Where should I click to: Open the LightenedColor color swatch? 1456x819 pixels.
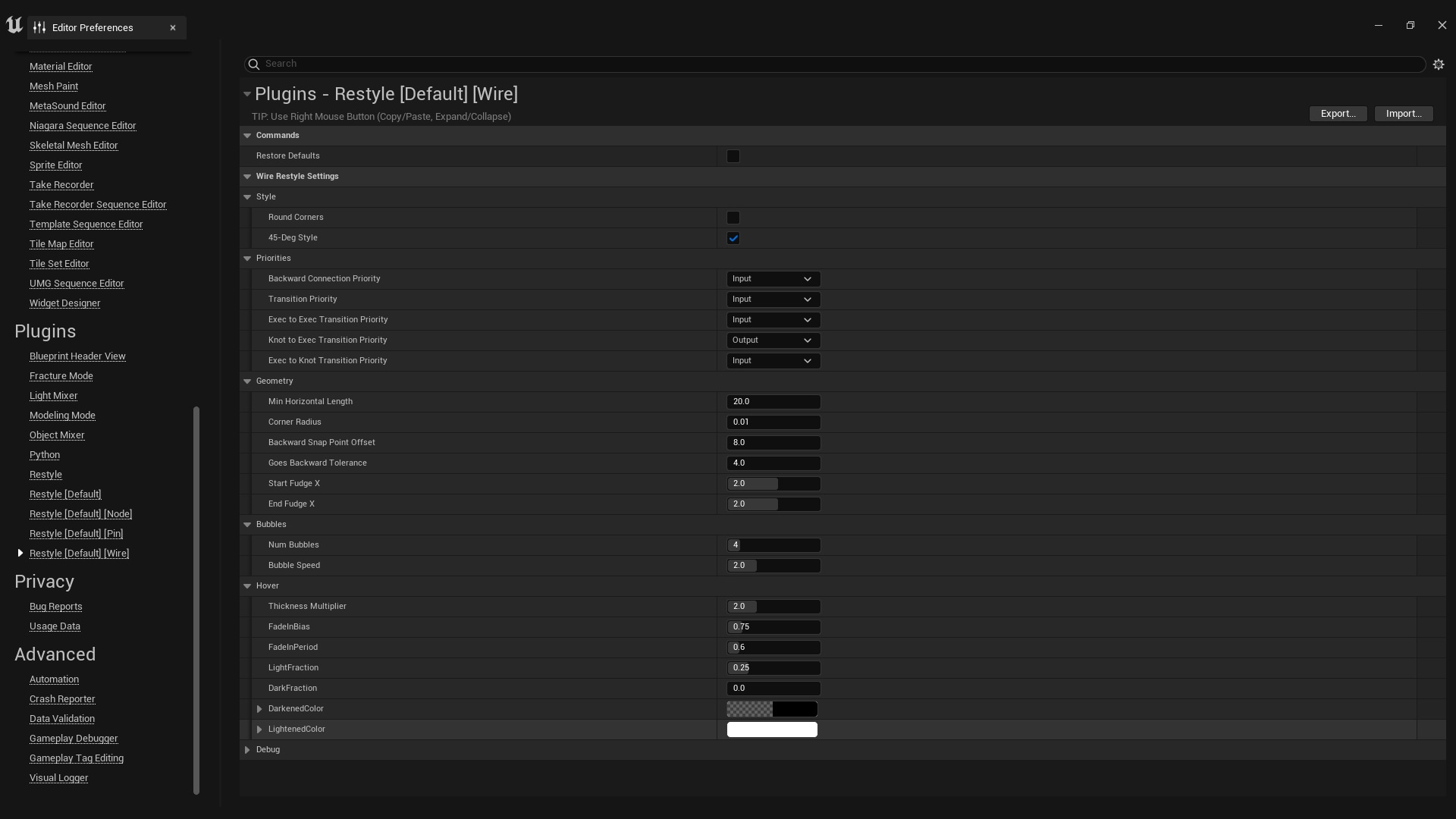click(772, 729)
